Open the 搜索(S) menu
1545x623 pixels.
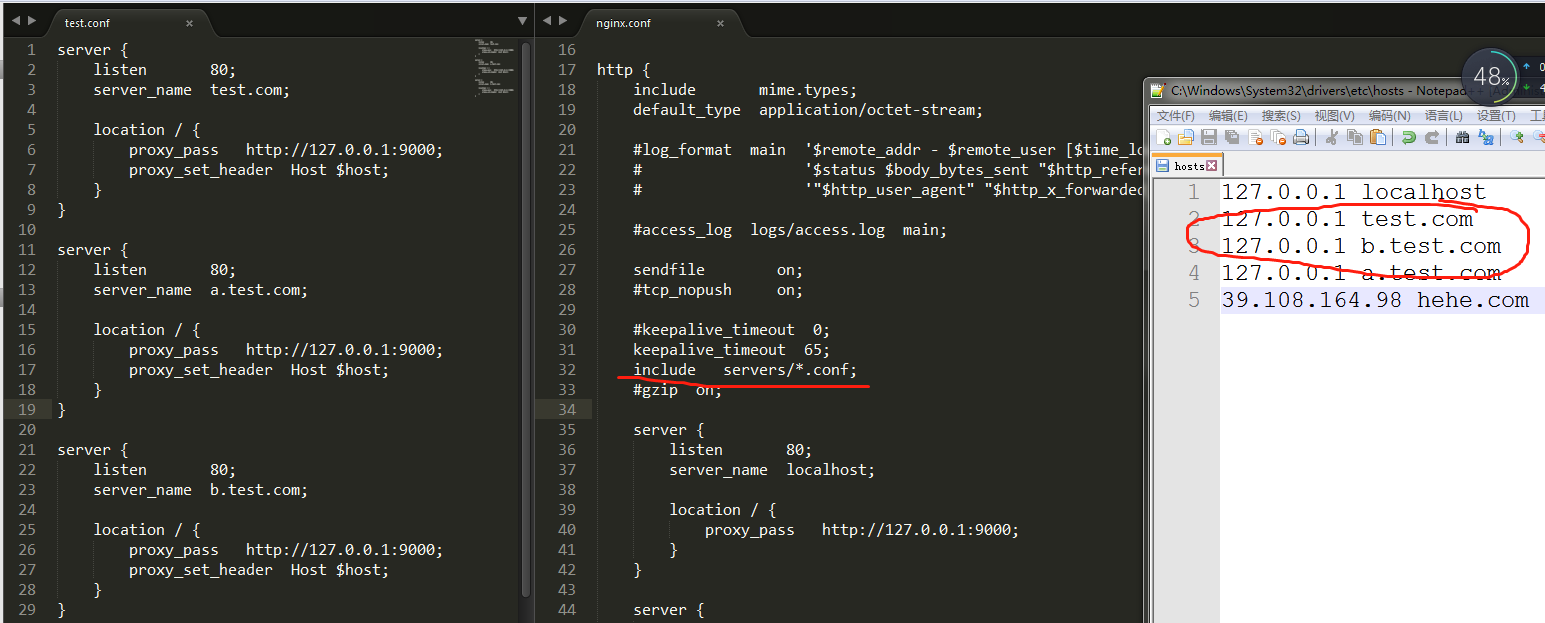pos(1281,116)
